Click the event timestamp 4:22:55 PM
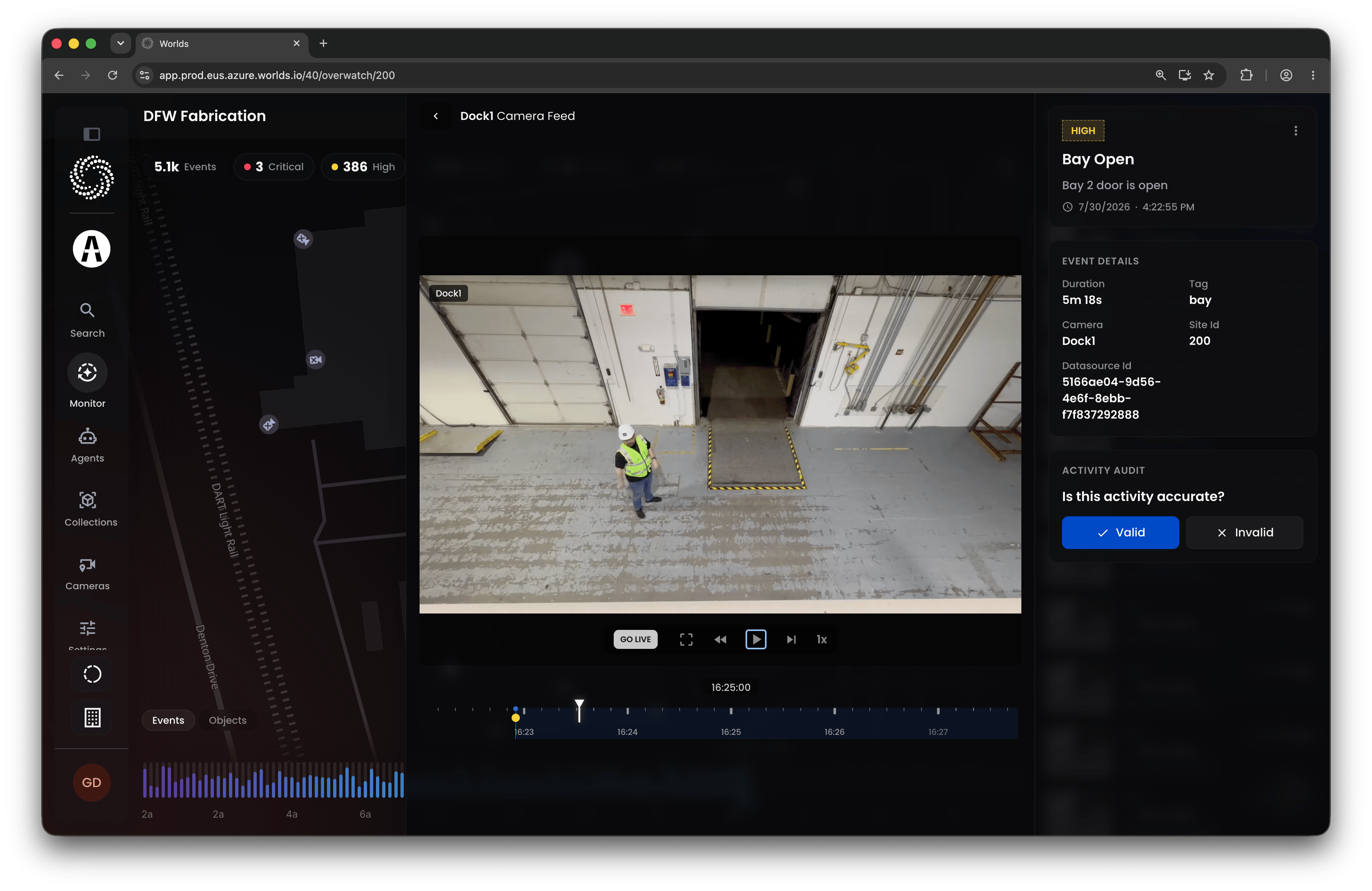 (1168, 207)
